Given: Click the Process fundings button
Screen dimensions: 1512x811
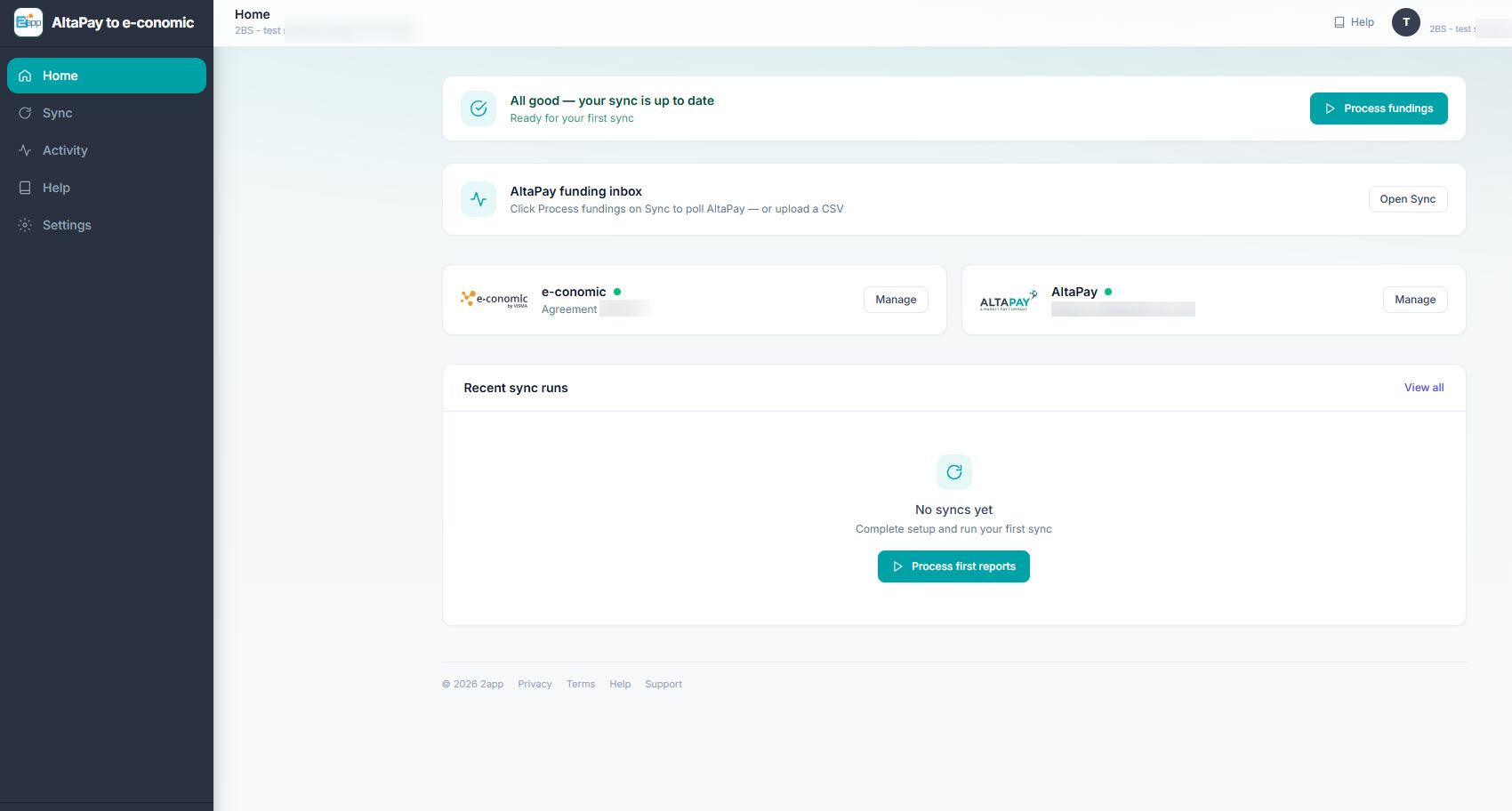Looking at the screenshot, I should [1379, 108].
